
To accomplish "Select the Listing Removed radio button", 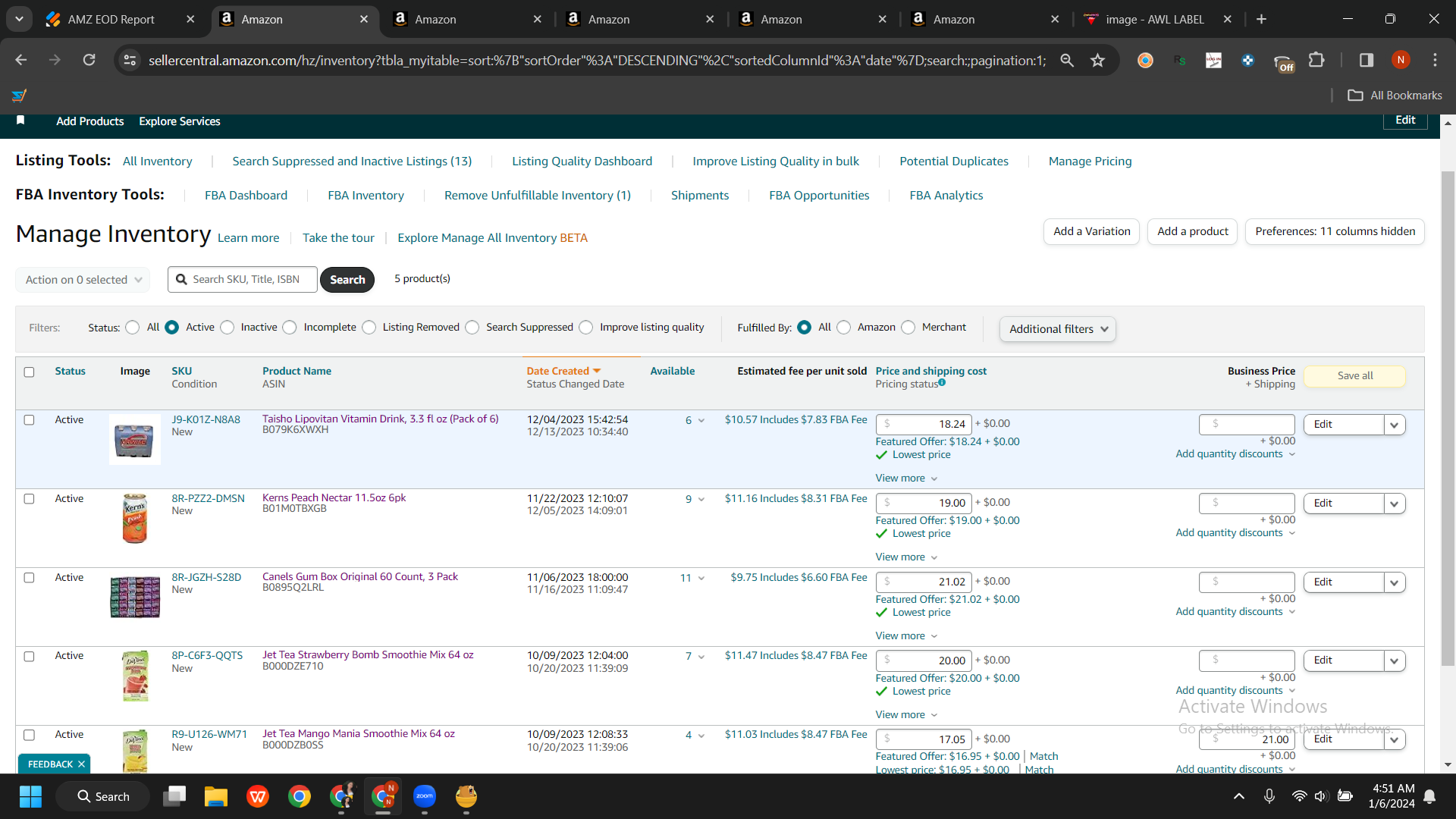I will pos(369,328).
